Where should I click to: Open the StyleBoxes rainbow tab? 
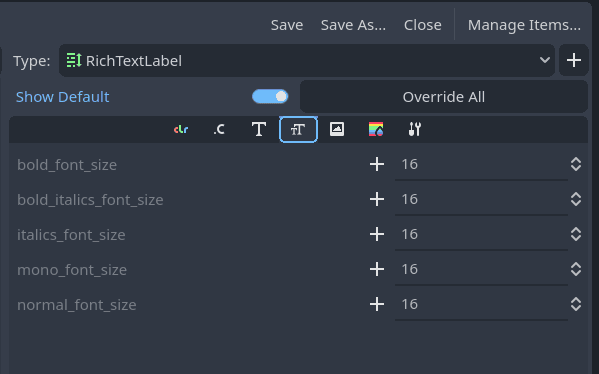tap(376, 130)
